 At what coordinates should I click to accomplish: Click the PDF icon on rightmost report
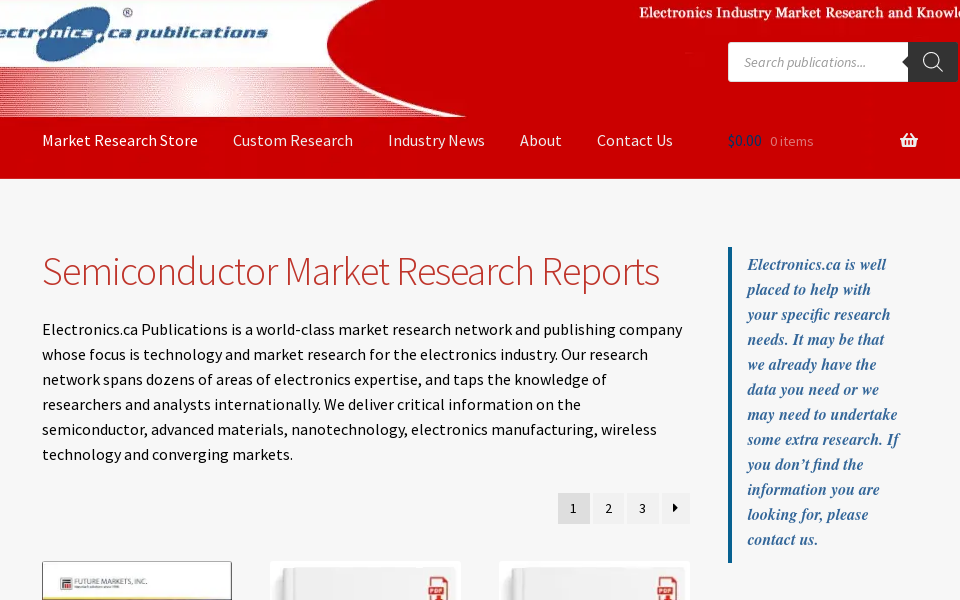(x=665, y=588)
